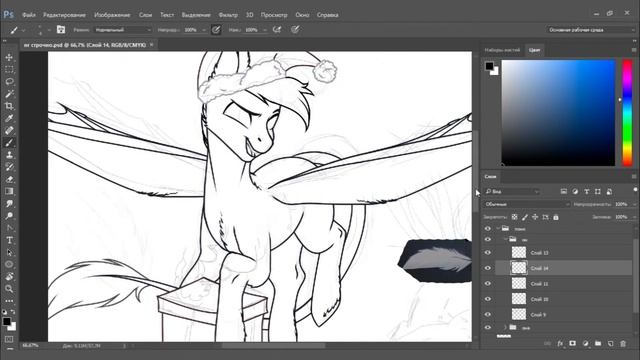Select the Цвет panel tab

534,50
